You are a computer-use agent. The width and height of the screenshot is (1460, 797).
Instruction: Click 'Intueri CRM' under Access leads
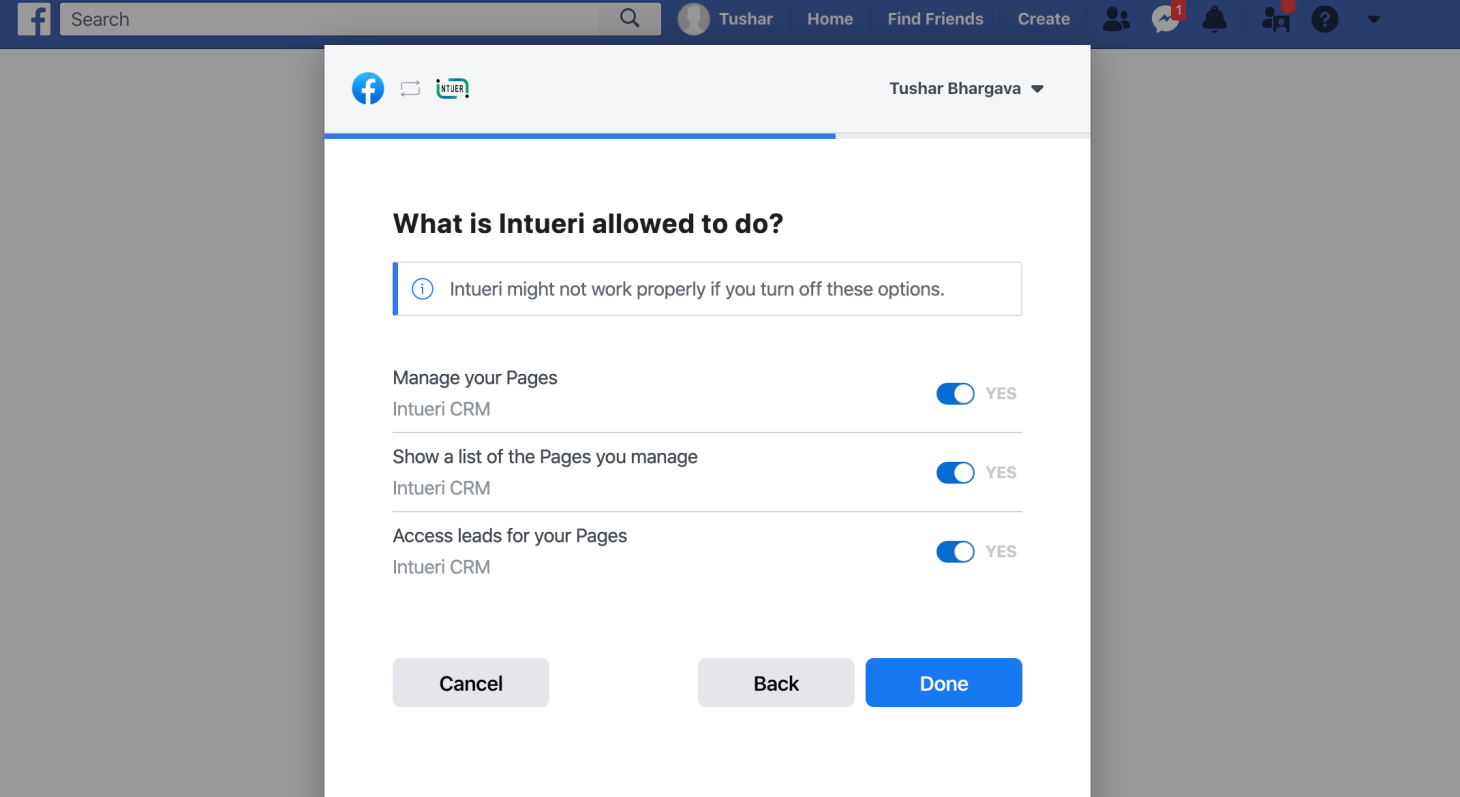click(x=441, y=567)
